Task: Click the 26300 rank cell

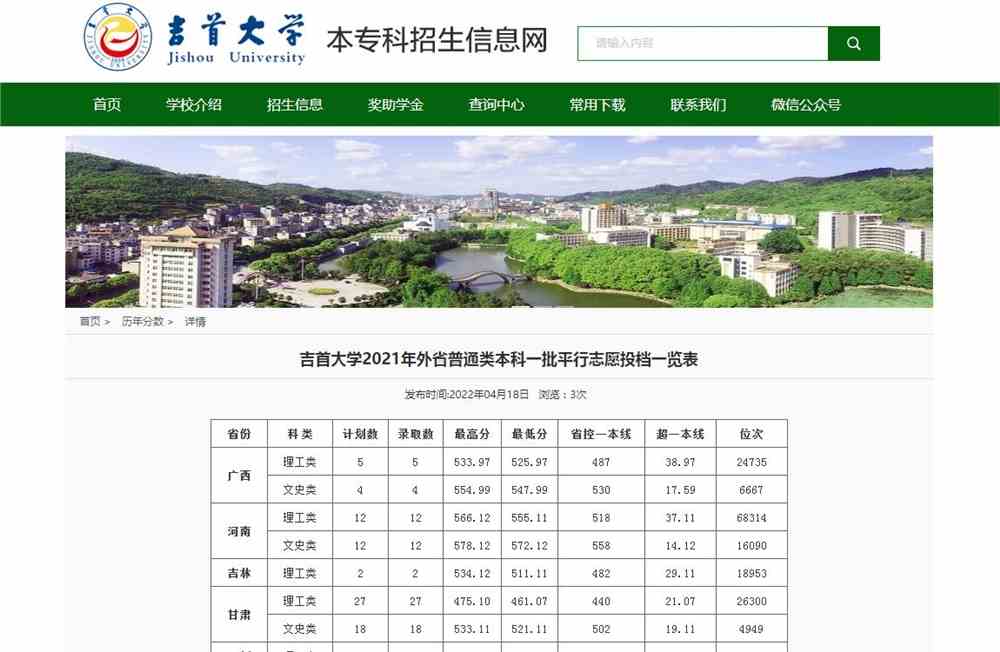Action: pos(751,601)
